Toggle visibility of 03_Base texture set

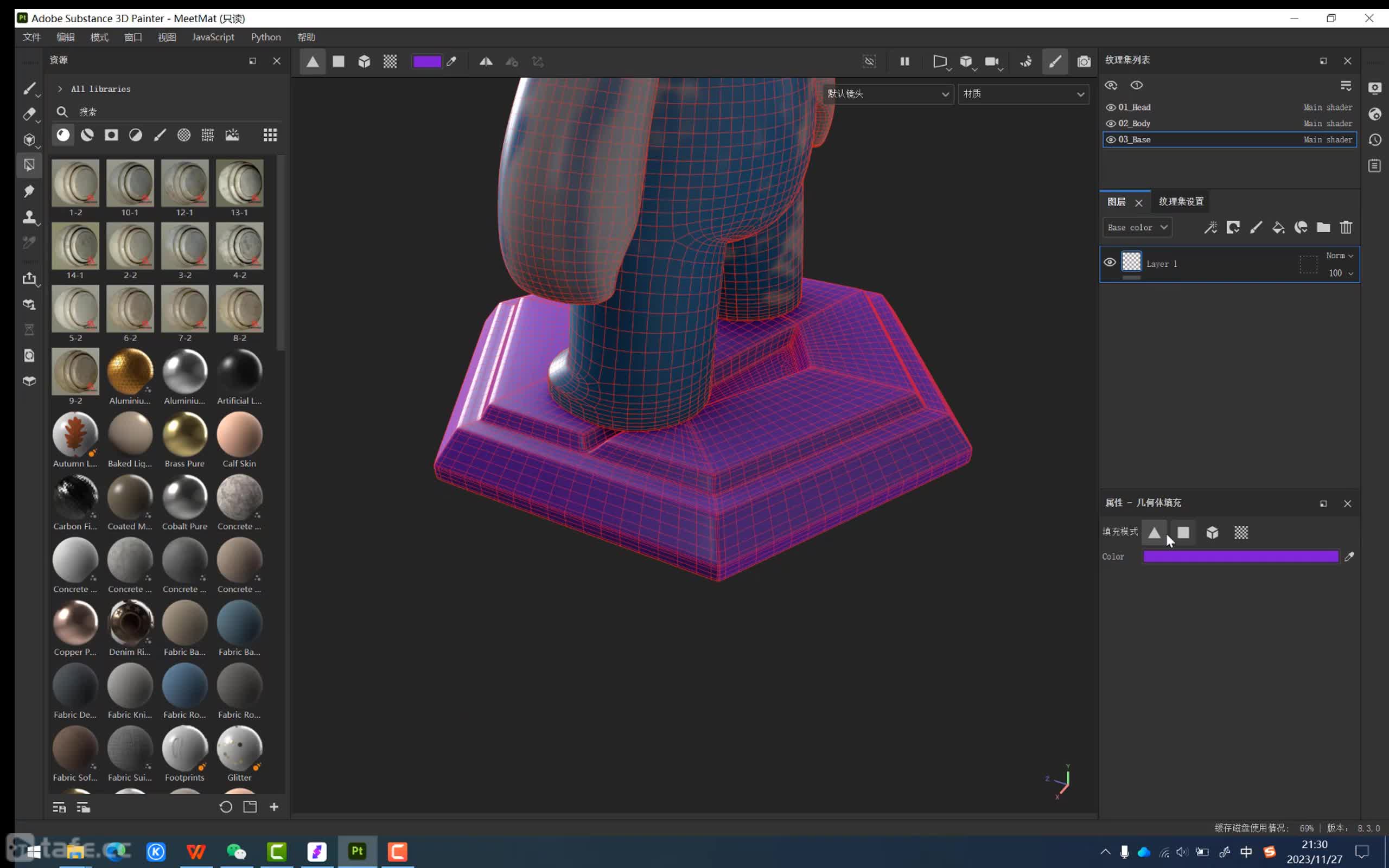1111,139
